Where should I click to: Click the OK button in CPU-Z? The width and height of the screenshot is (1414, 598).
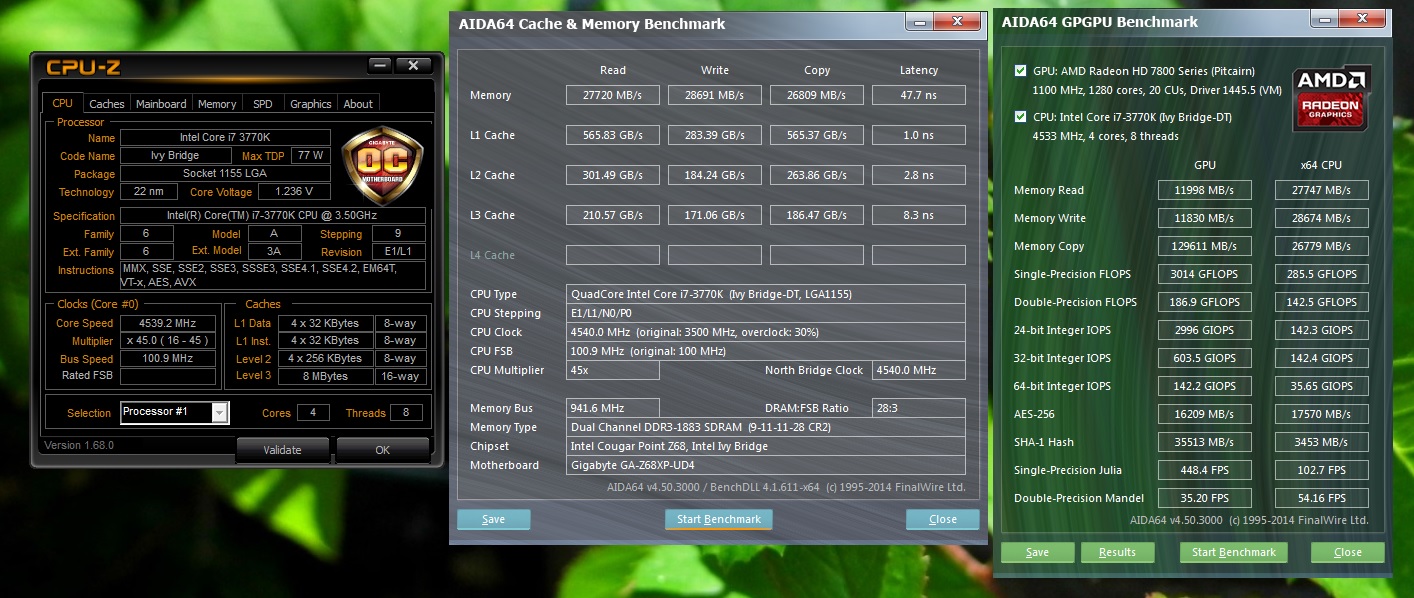point(382,450)
